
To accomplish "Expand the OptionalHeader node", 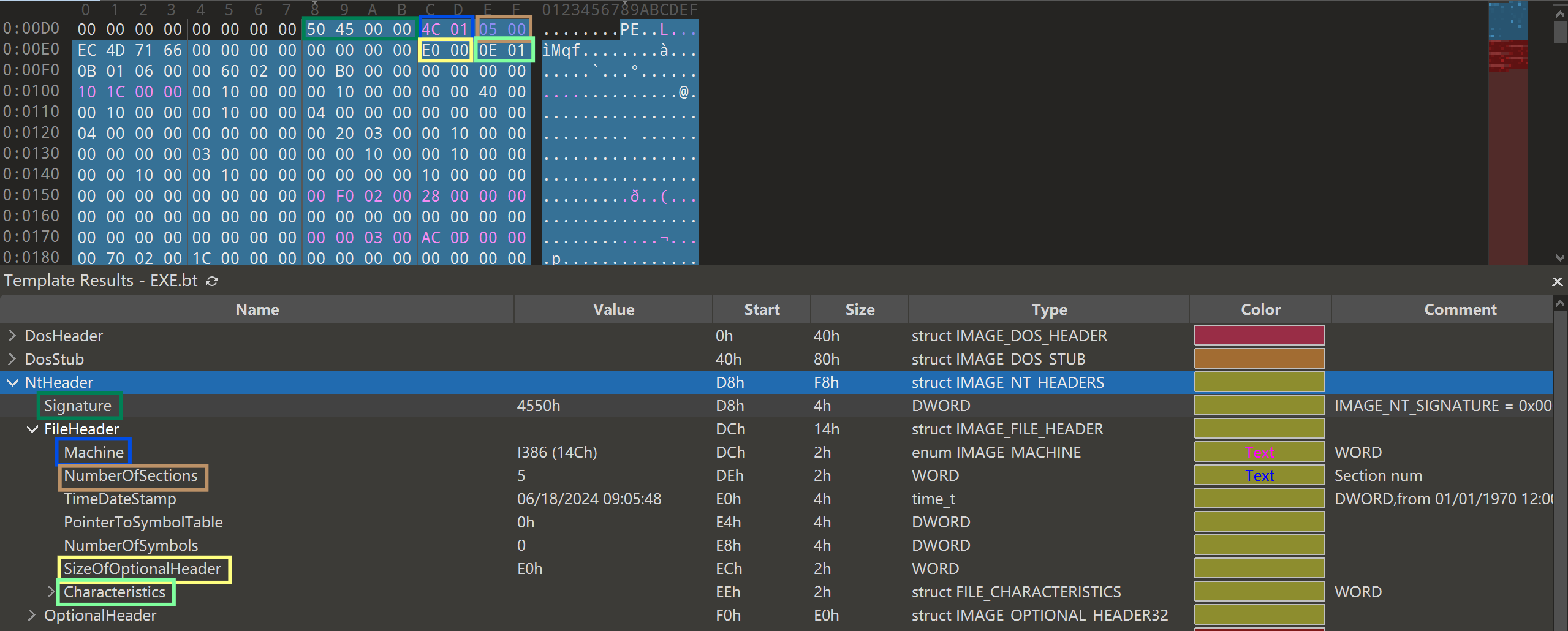I will pyautogui.click(x=32, y=616).
